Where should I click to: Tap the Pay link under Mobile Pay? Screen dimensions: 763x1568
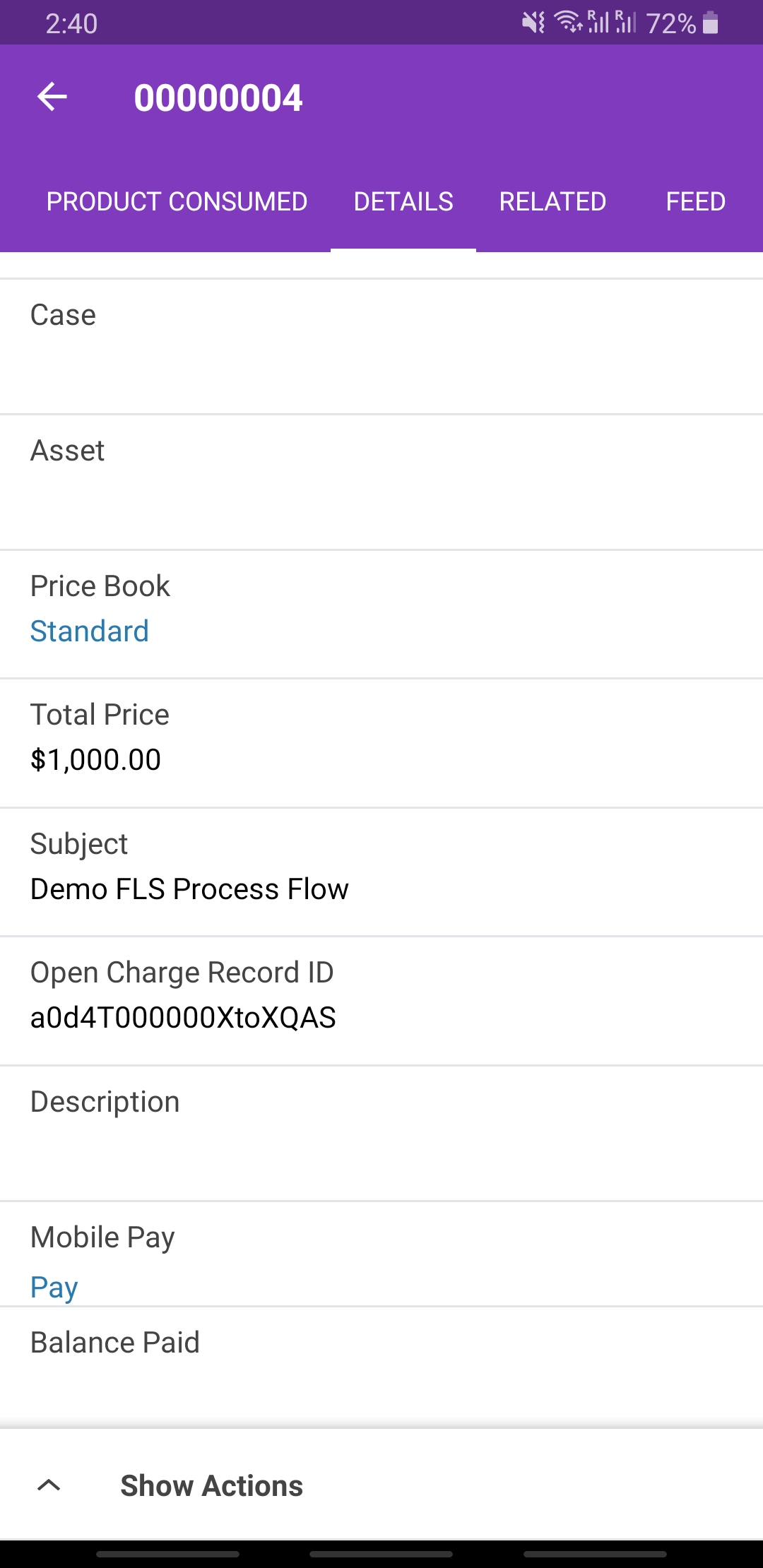54,1287
